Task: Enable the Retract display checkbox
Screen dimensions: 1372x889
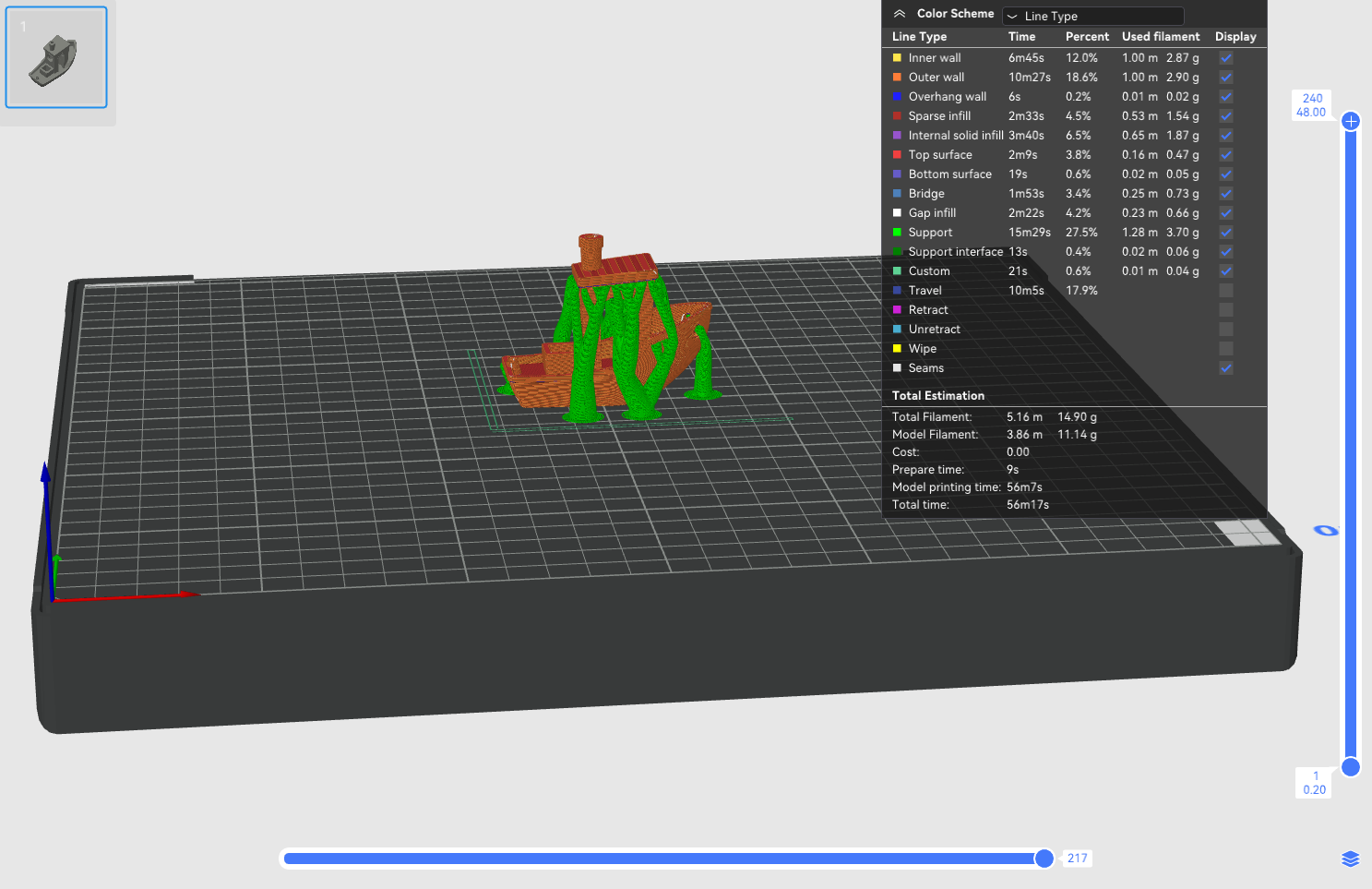Action: pyautogui.click(x=1225, y=310)
